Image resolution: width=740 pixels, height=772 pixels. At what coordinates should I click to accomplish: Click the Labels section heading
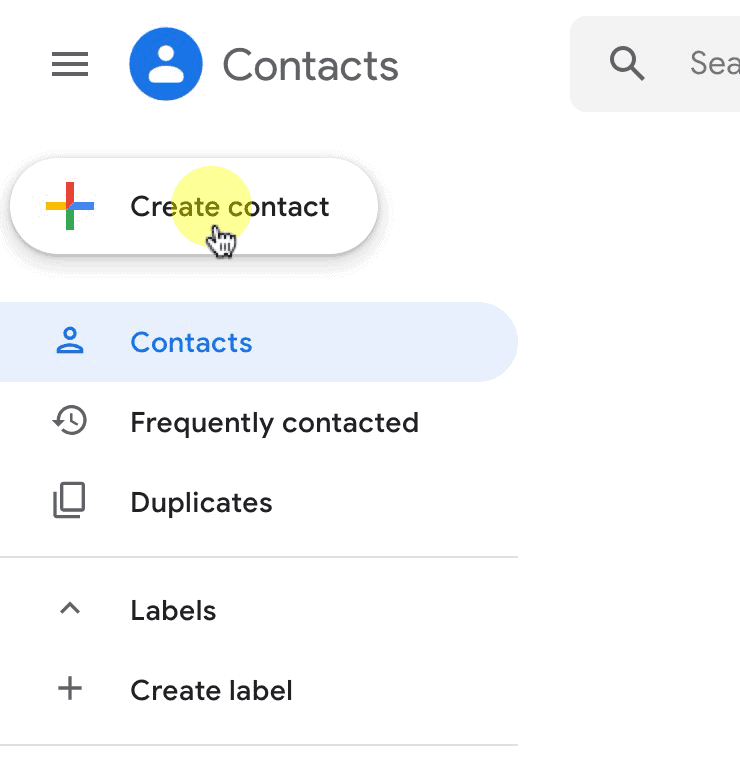coord(173,611)
